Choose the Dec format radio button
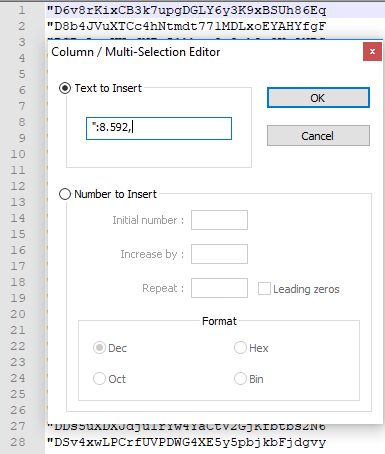This screenshot has height=454, width=385. (99, 348)
